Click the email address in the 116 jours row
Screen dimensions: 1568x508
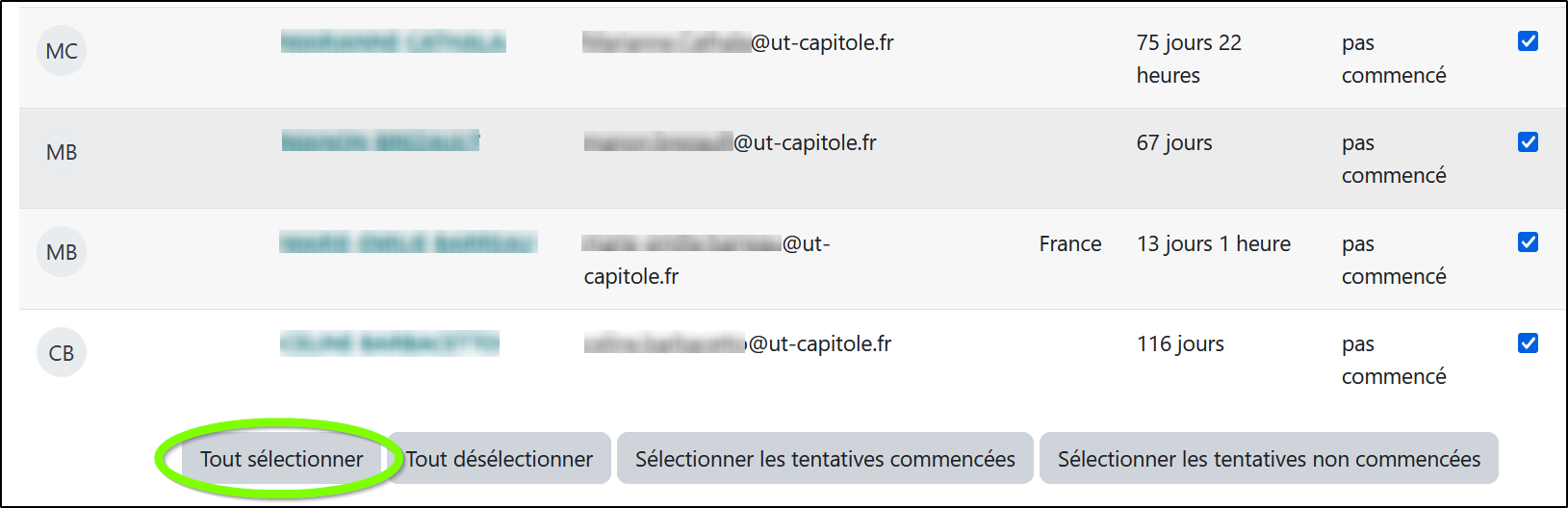738,344
